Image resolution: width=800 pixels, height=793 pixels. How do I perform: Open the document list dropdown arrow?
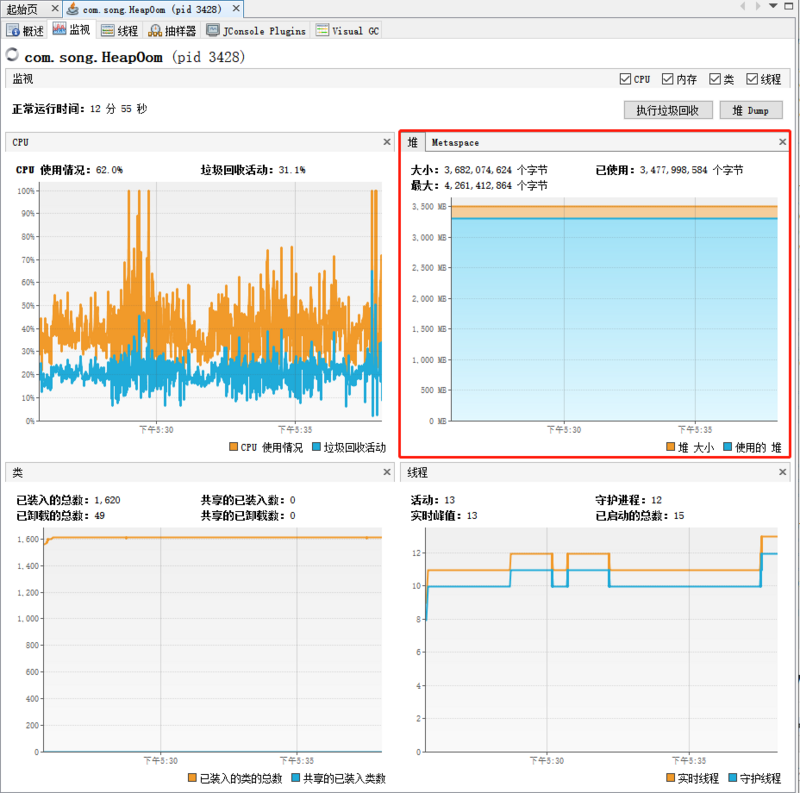pyautogui.click(x=773, y=6)
